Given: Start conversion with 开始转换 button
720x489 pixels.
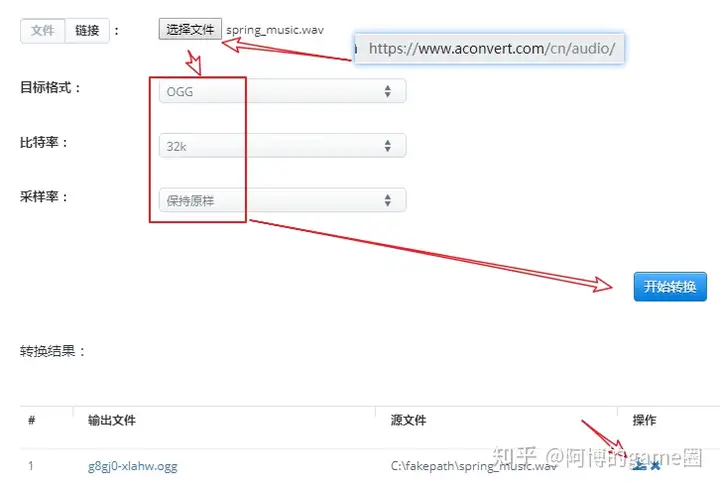Looking at the screenshot, I should (x=670, y=287).
